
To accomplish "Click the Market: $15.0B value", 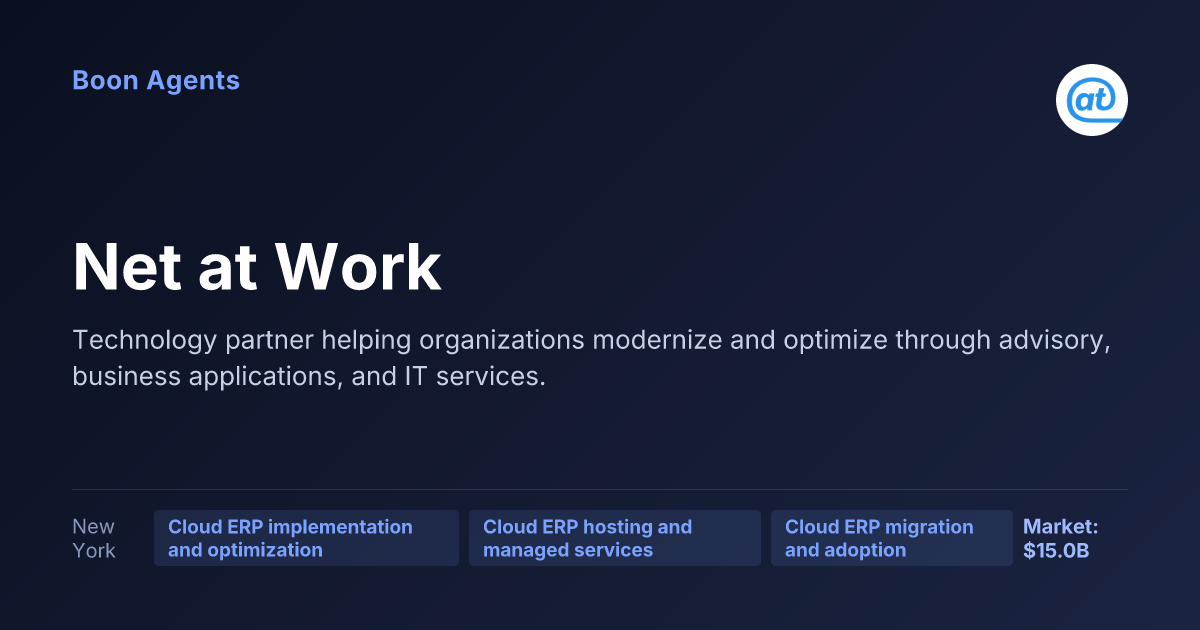I will (x=1061, y=538).
